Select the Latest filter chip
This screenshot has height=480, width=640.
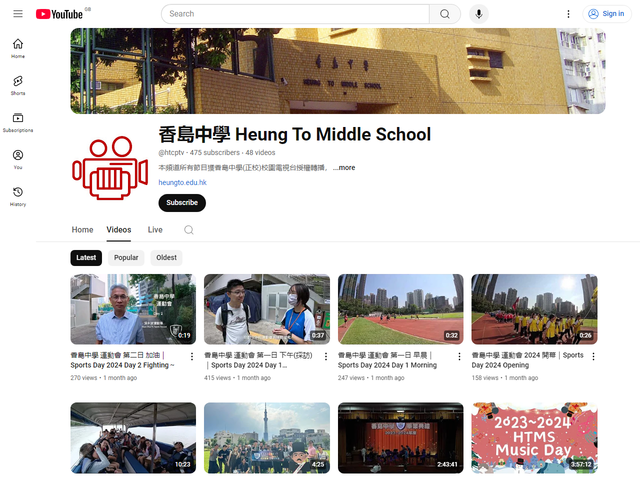87,257
